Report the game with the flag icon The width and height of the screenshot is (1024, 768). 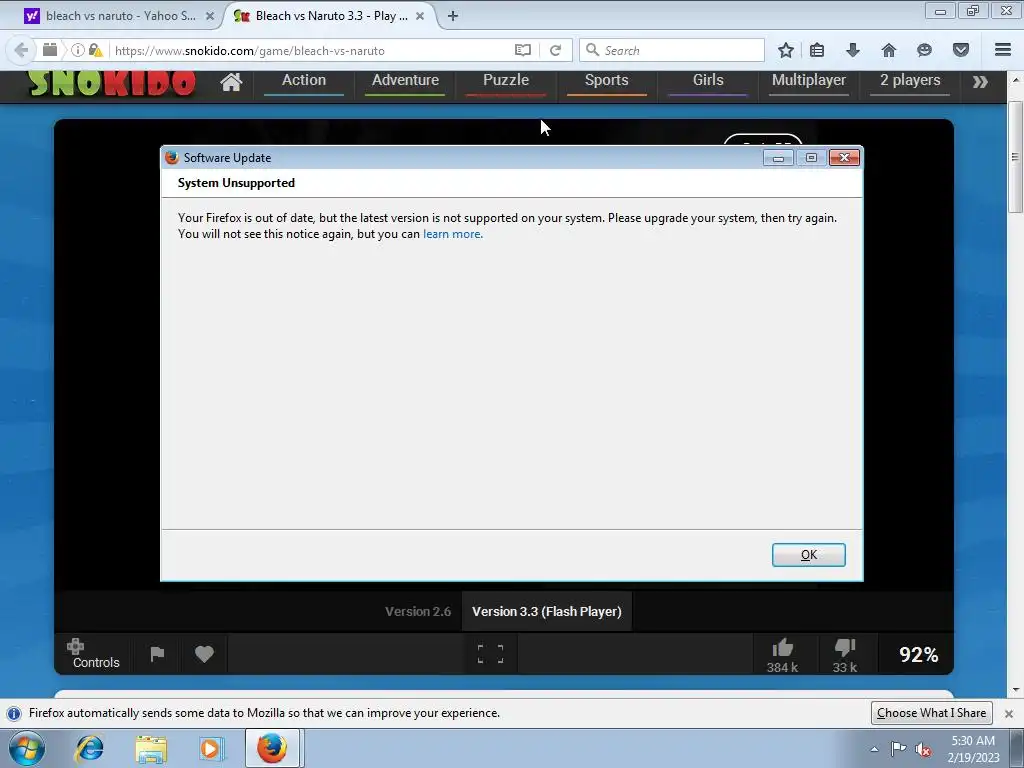(x=157, y=654)
